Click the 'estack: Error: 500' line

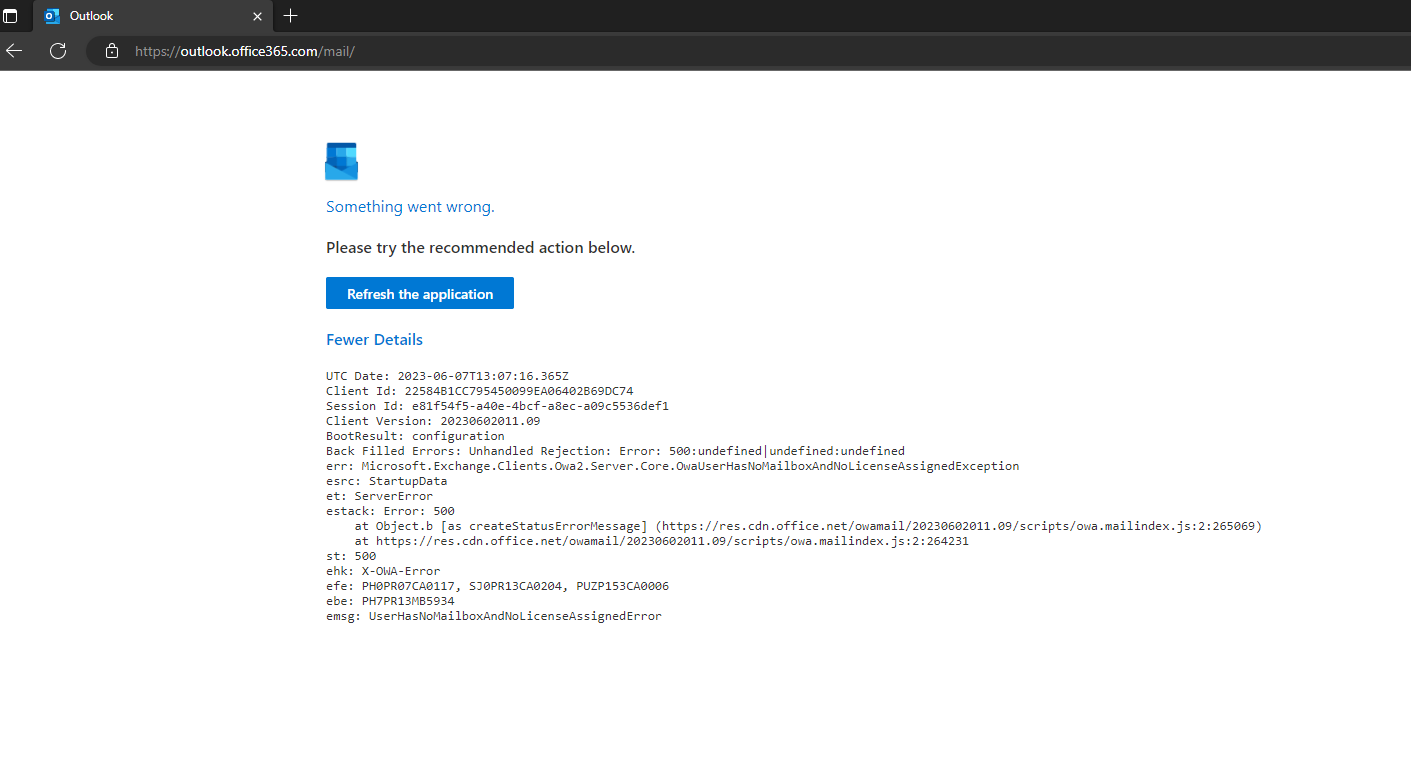click(x=390, y=511)
